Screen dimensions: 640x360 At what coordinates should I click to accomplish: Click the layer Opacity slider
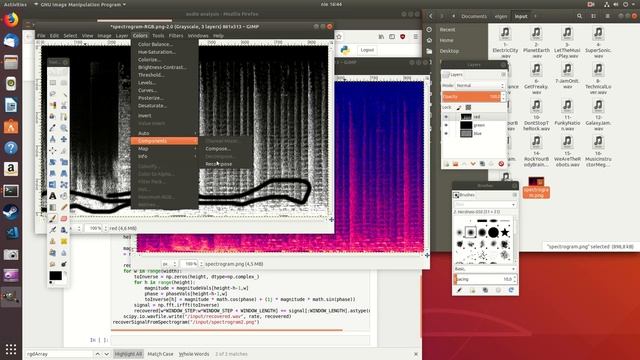point(471,97)
